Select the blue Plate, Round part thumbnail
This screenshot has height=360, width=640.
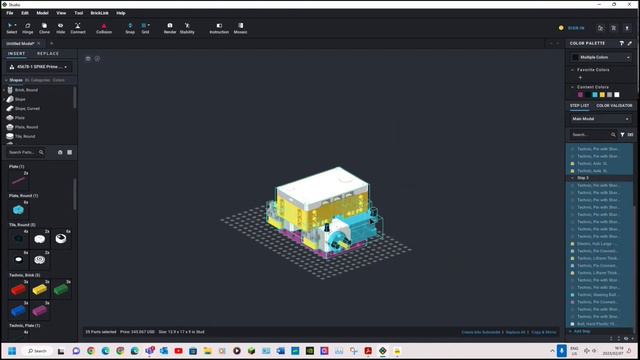18,210
